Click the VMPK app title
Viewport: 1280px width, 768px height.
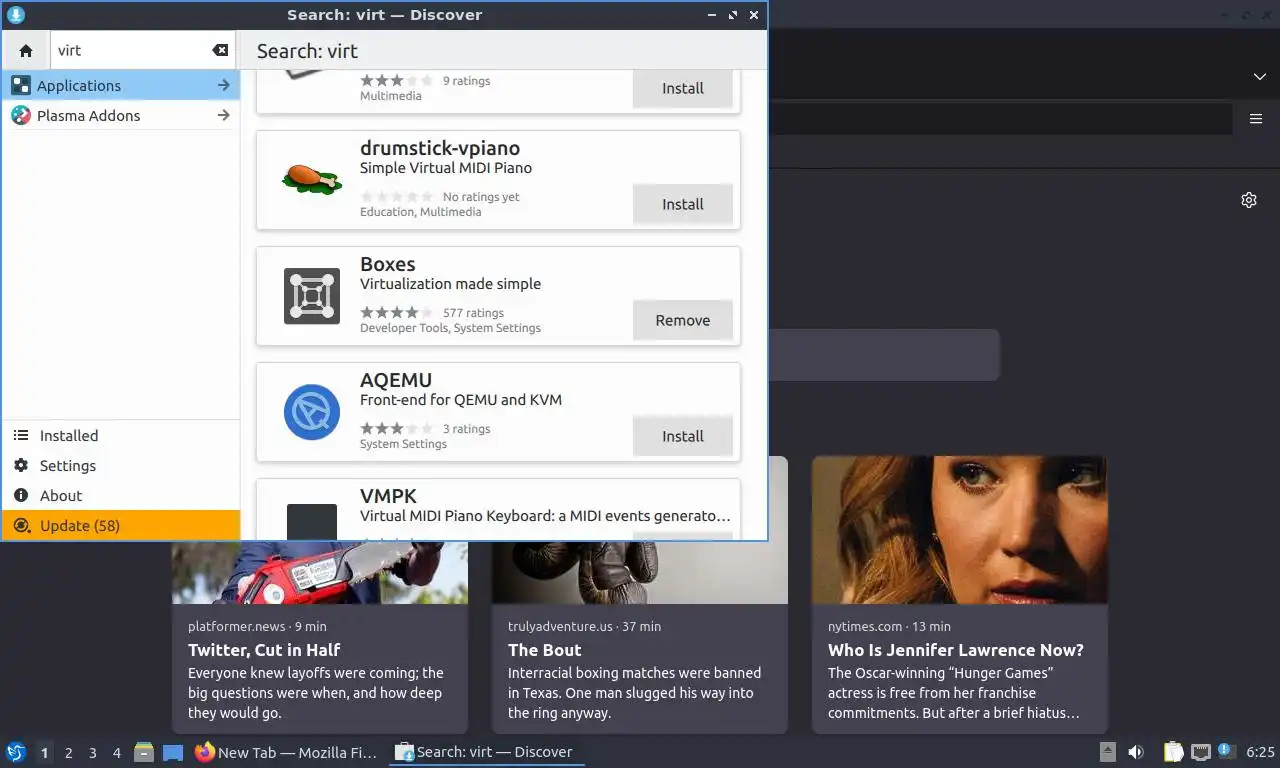coord(388,496)
